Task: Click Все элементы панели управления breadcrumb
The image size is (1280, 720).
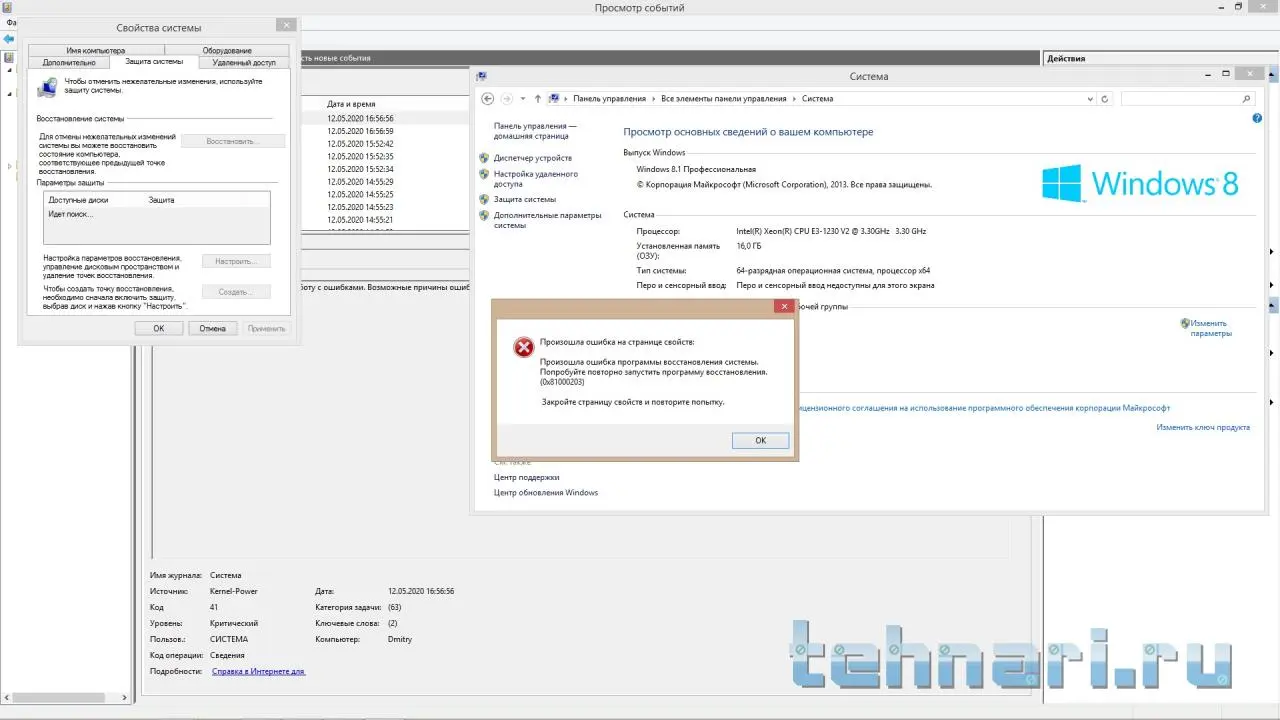Action: pos(724,99)
